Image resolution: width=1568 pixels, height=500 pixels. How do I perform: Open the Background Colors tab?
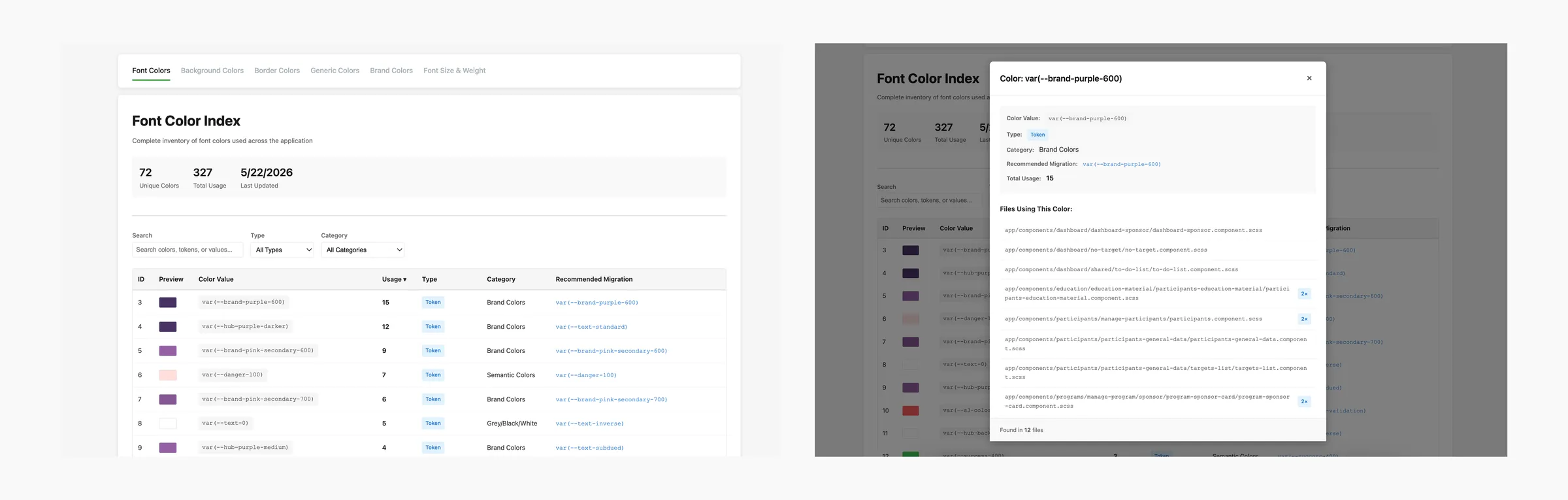coord(212,71)
